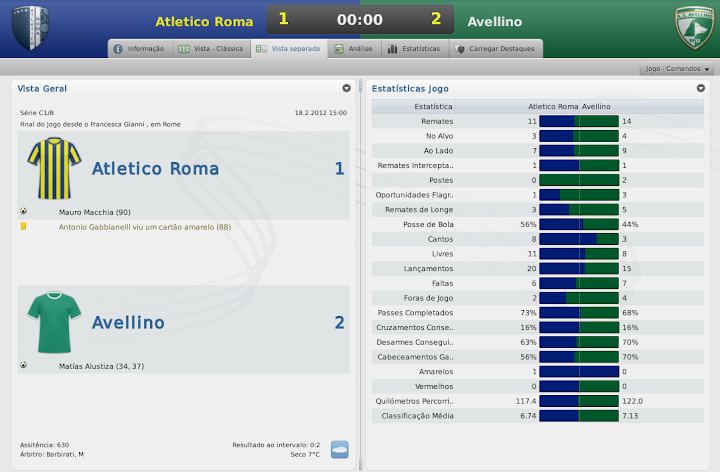This screenshot has width=720, height=472.
Task: Click the goal ball icon beside Mauro Macchia
Action: click(23, 212)
